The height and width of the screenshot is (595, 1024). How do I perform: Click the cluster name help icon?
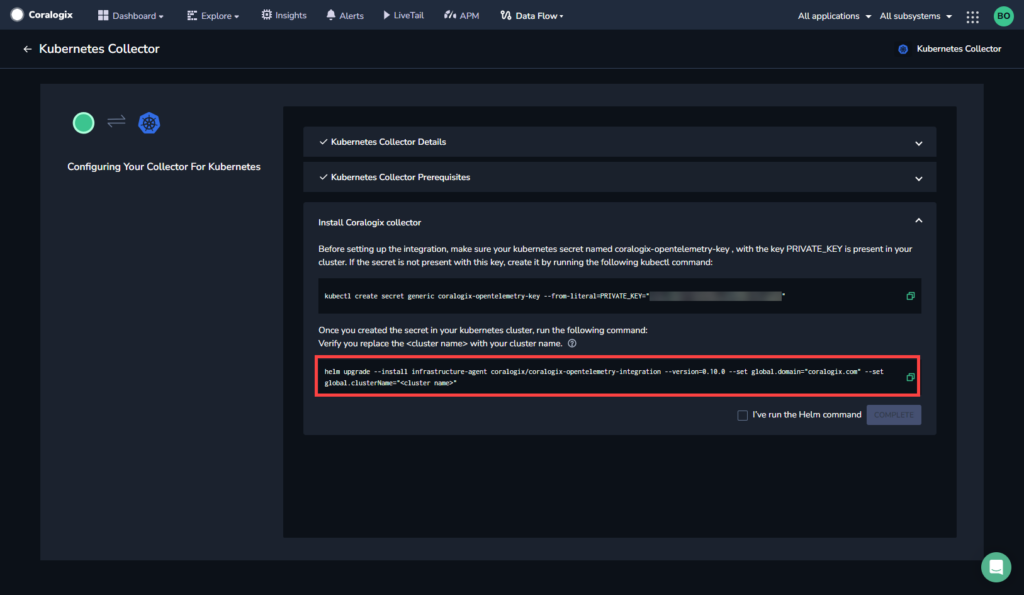572,344
